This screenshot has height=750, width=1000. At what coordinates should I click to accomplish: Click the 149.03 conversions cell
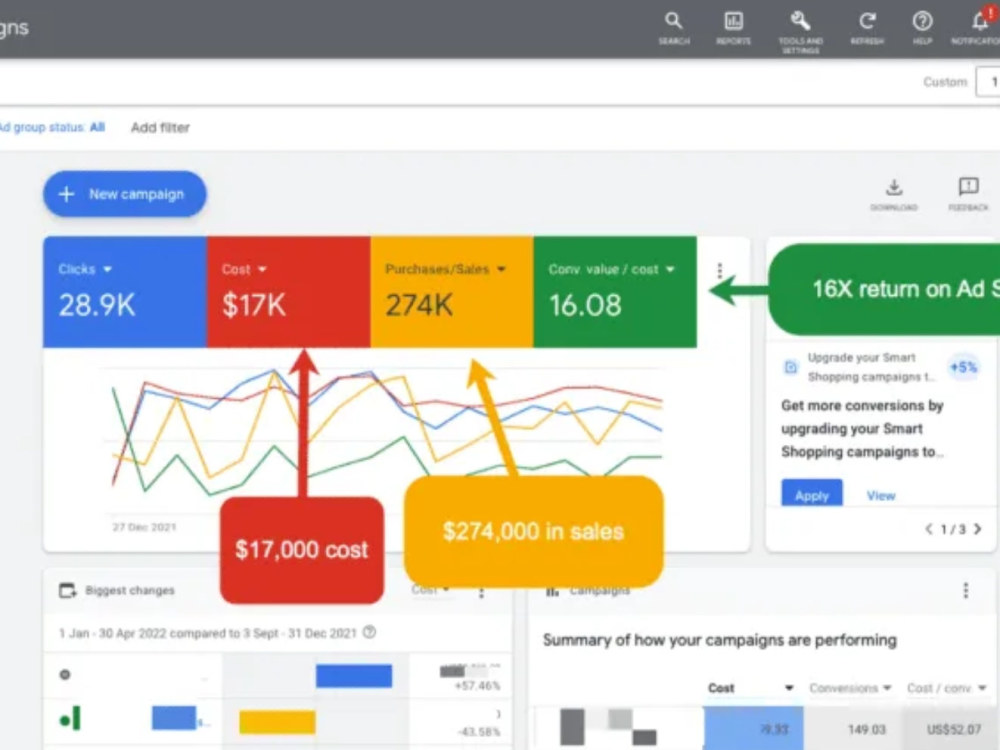coord(867,729)
